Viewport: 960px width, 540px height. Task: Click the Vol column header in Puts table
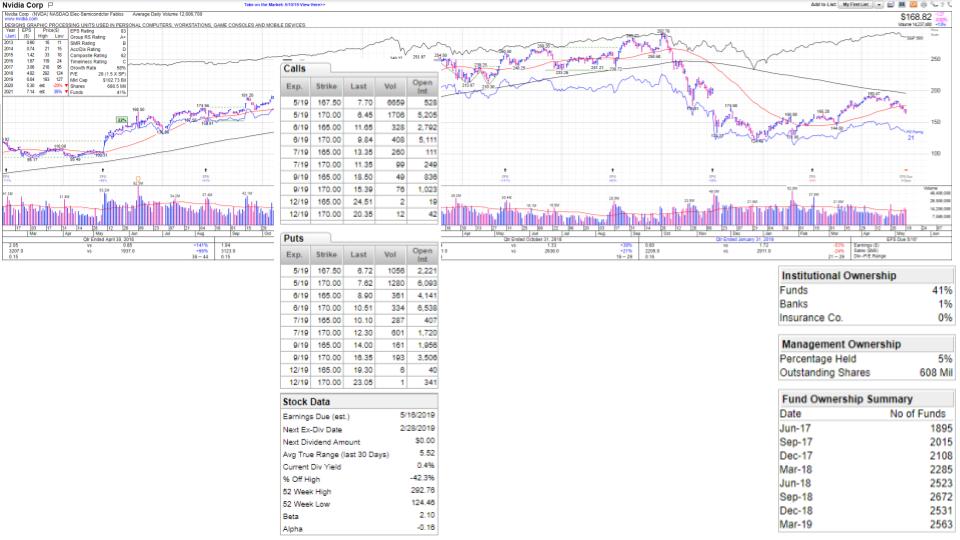(391, 255)
